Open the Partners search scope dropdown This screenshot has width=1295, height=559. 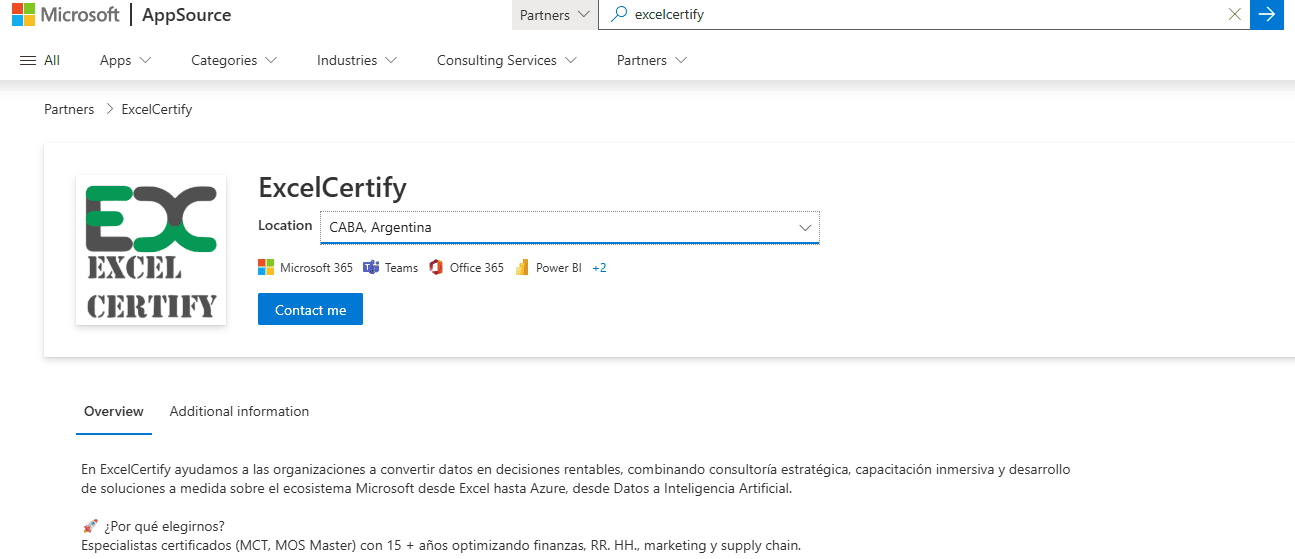[554, 15]
